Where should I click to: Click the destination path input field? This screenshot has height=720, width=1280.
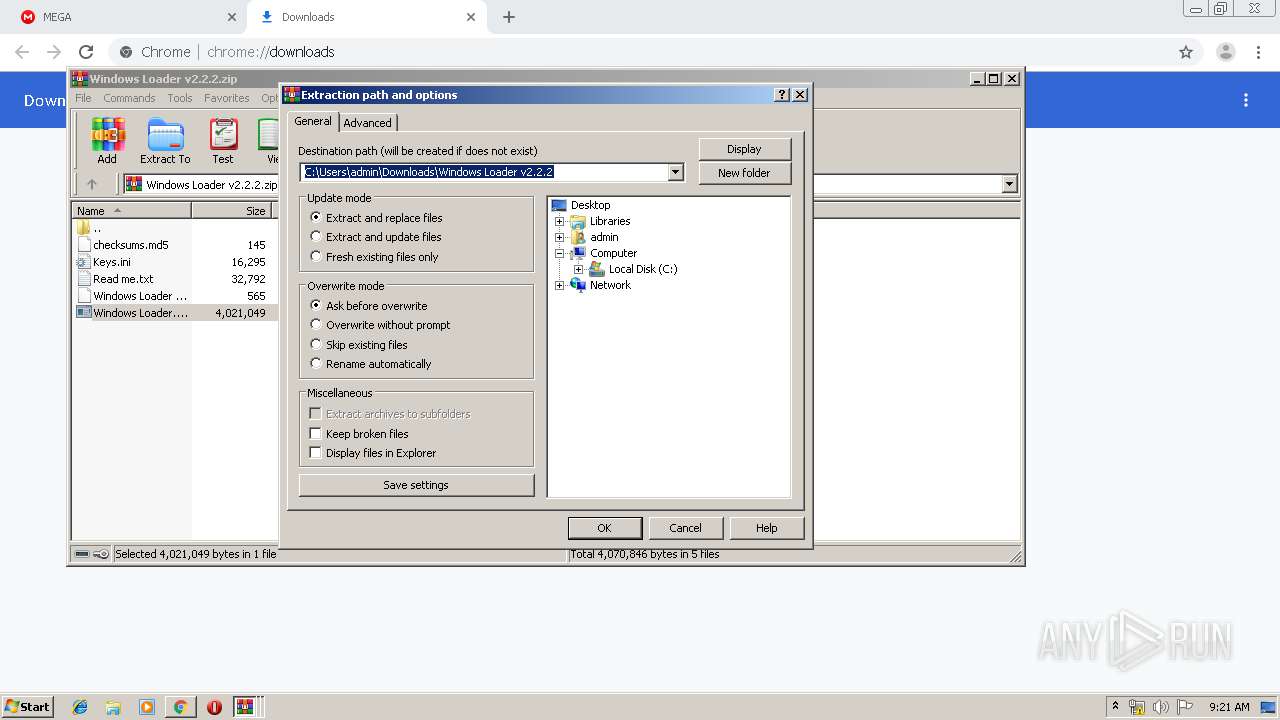click(484, 172)
